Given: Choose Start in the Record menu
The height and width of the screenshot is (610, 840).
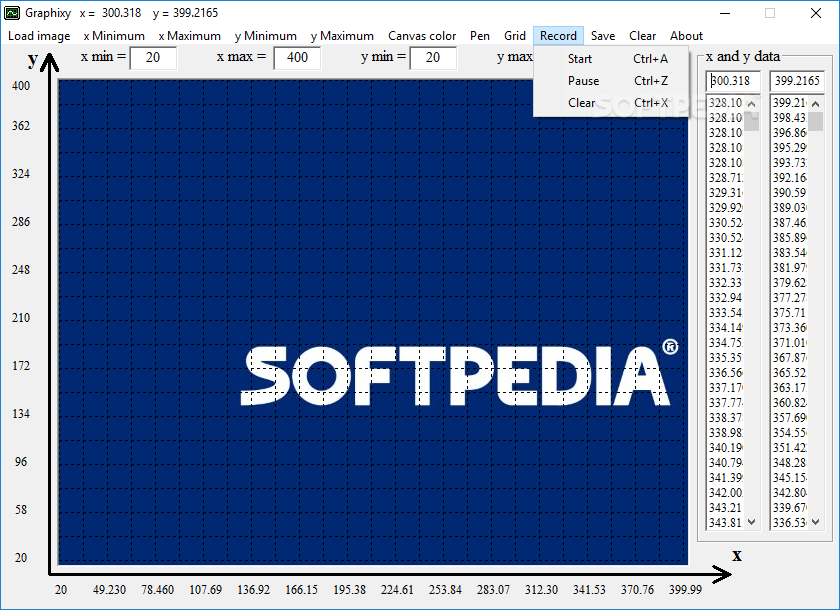Looking at the screenshot, I should pos(611,59).
